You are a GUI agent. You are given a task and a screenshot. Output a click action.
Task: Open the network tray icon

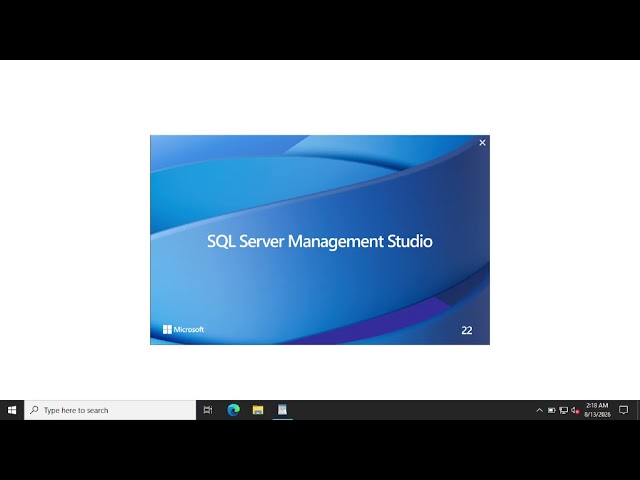click(x=563, y=410)
